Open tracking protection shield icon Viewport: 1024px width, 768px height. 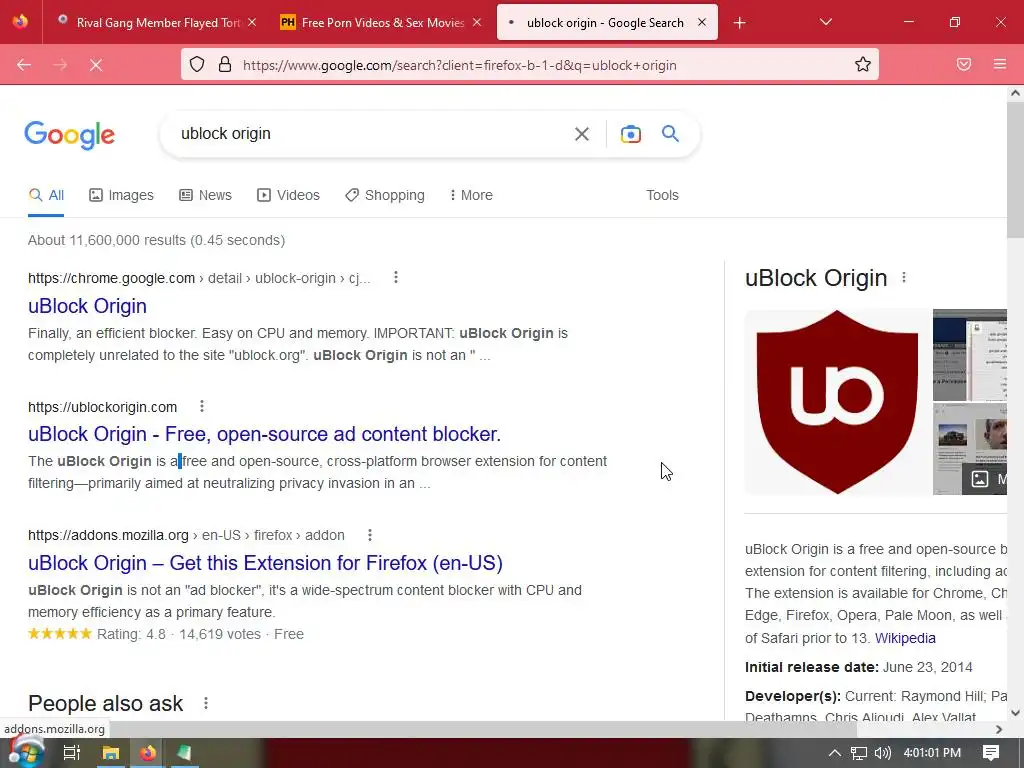click(x=197, y=64)
